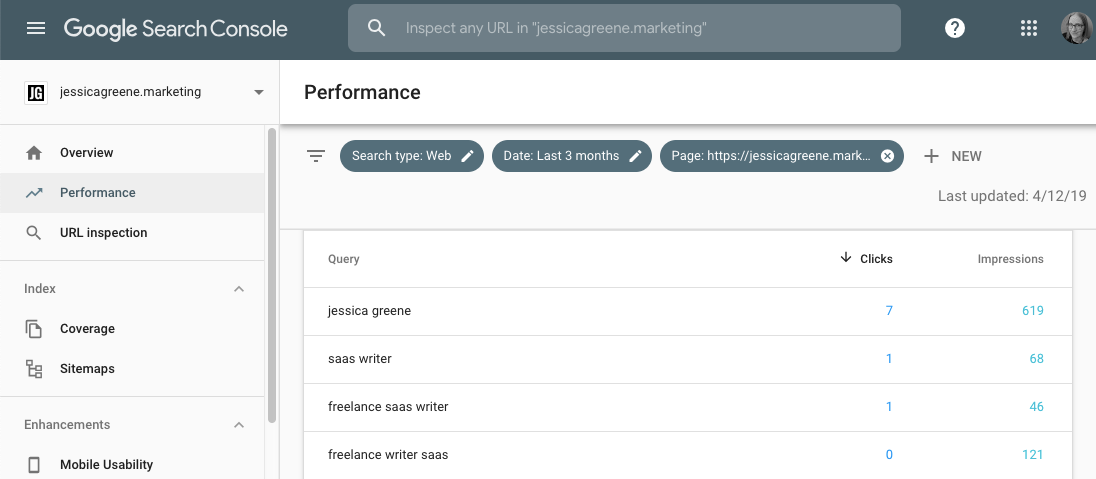Click the 0 clicks value
Screen dimensions: 1096x479
889,455
